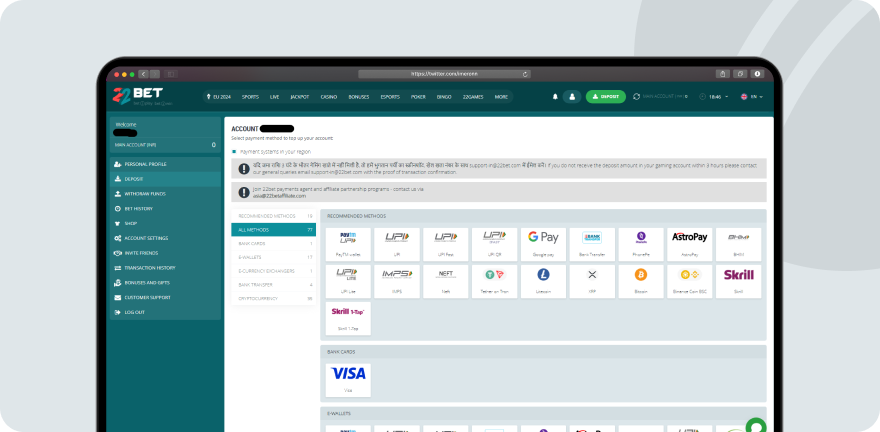The height and width of the screenshot is (432, 880).
Task: Open Customer Support in the sidebar
Action: 166,297
